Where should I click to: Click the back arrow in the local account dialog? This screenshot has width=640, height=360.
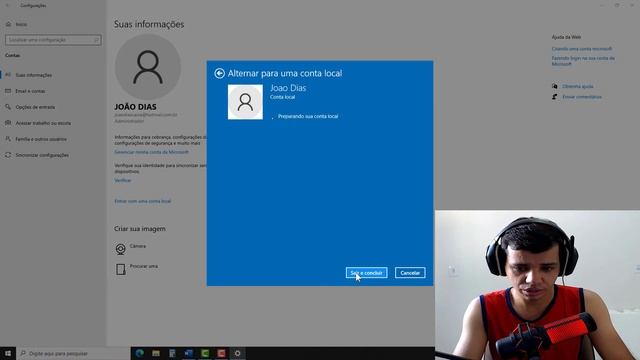219,73
